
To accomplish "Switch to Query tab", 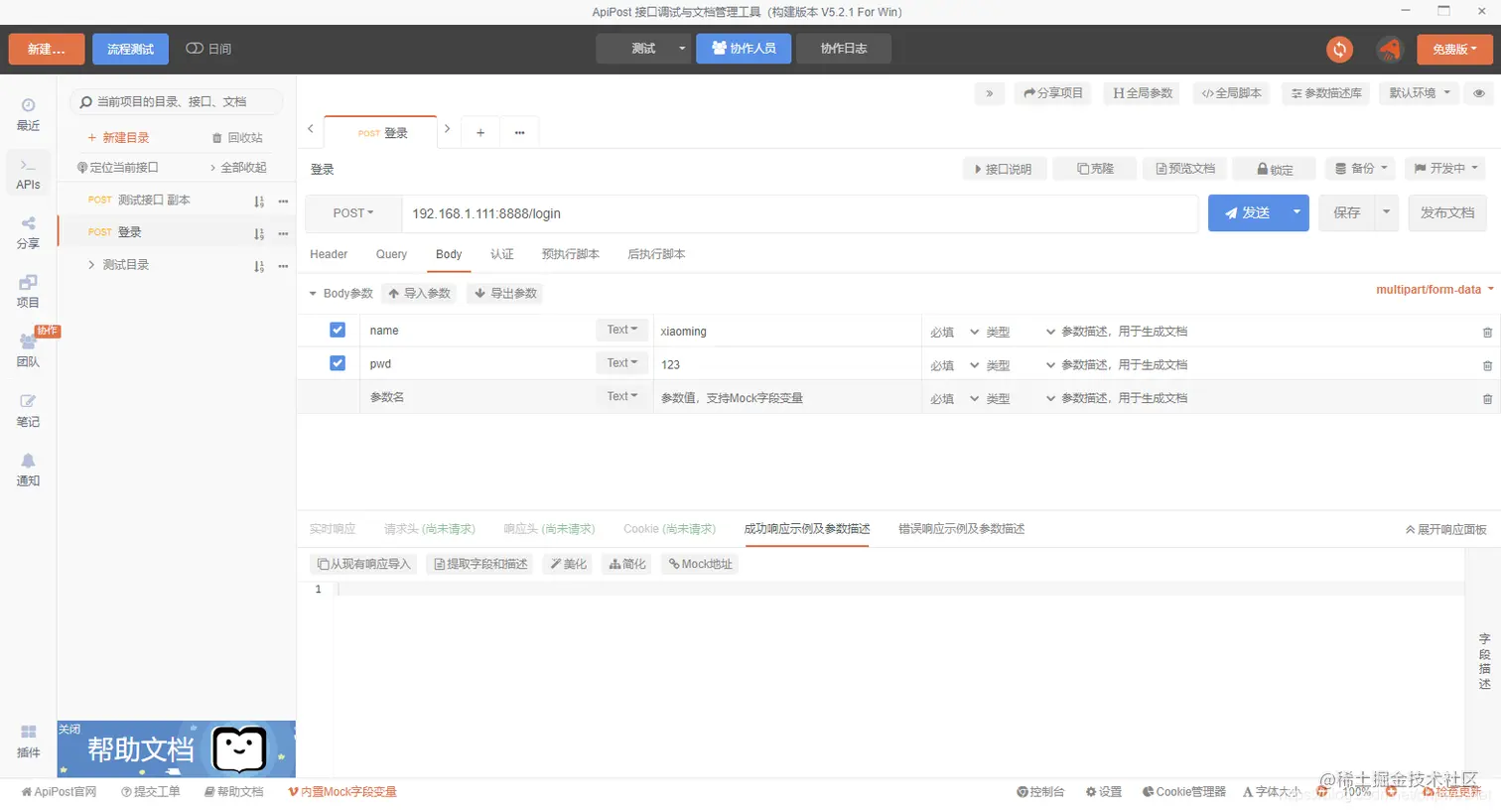I will click(x=391, y=255).
